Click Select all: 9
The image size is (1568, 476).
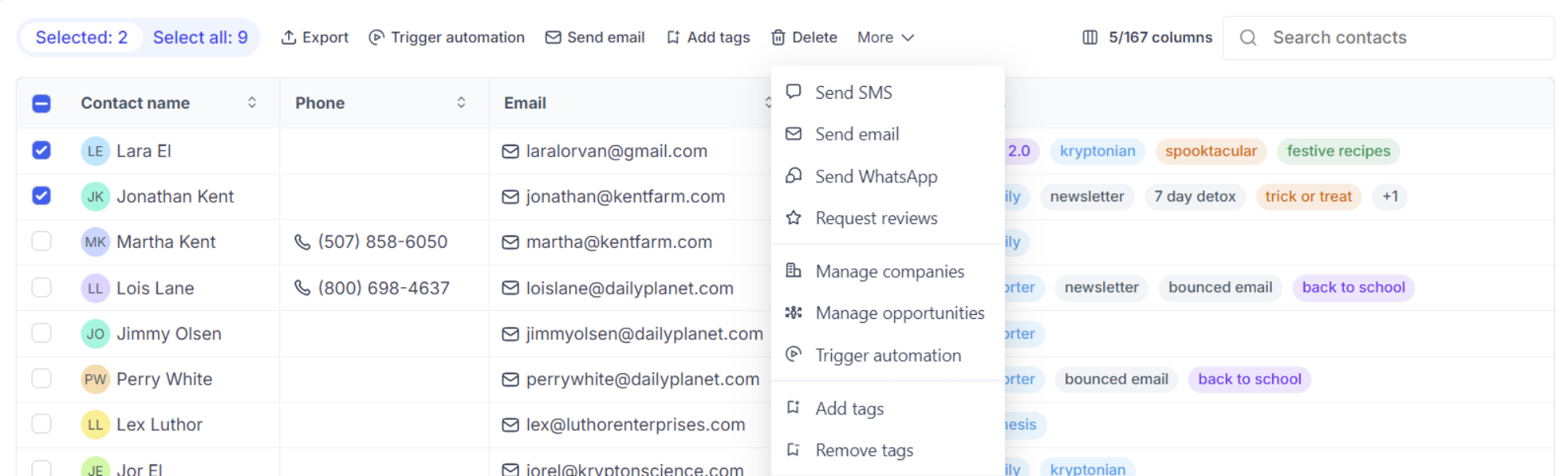point(200,37)
